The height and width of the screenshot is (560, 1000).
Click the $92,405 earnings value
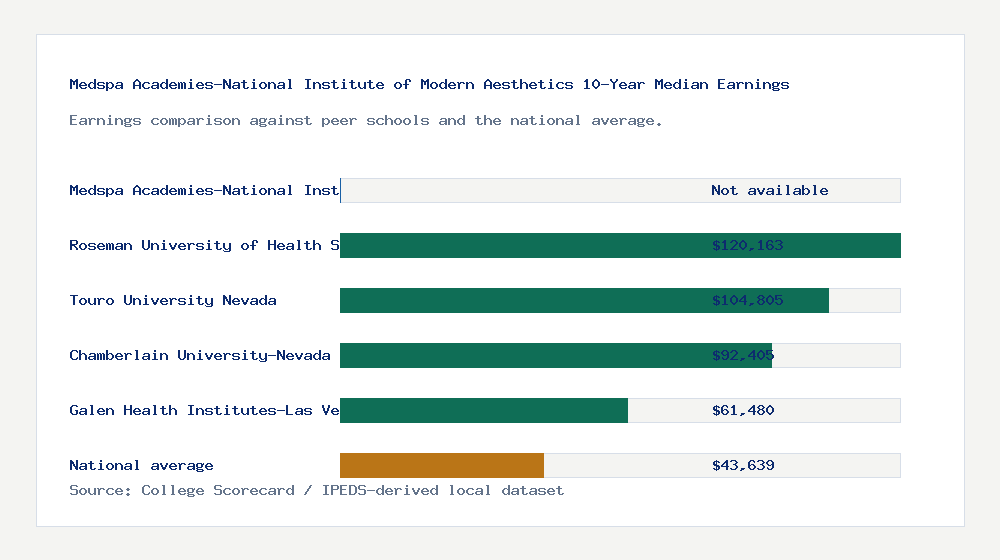743,355
